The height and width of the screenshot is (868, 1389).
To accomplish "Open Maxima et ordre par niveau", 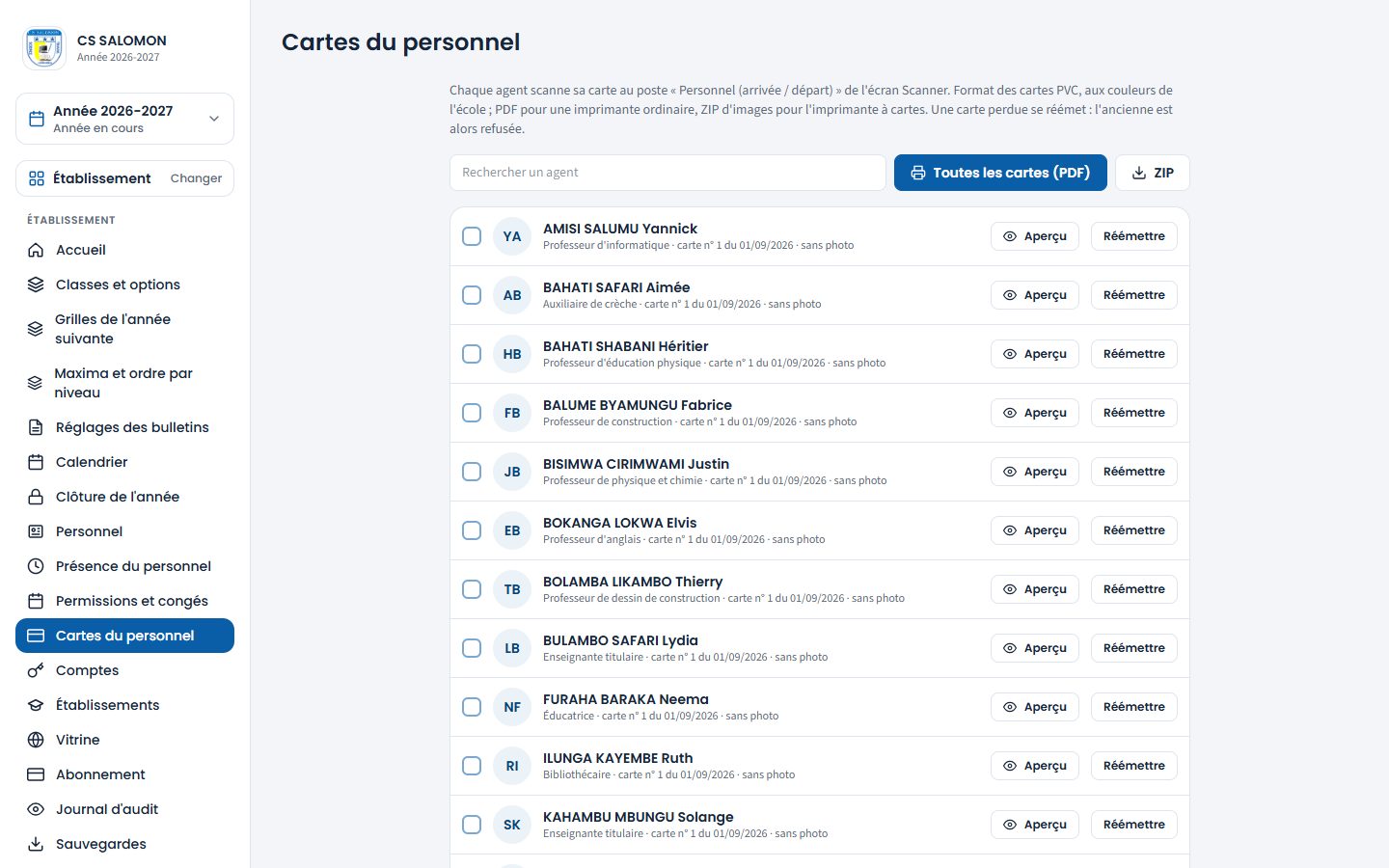I will 124,383.
